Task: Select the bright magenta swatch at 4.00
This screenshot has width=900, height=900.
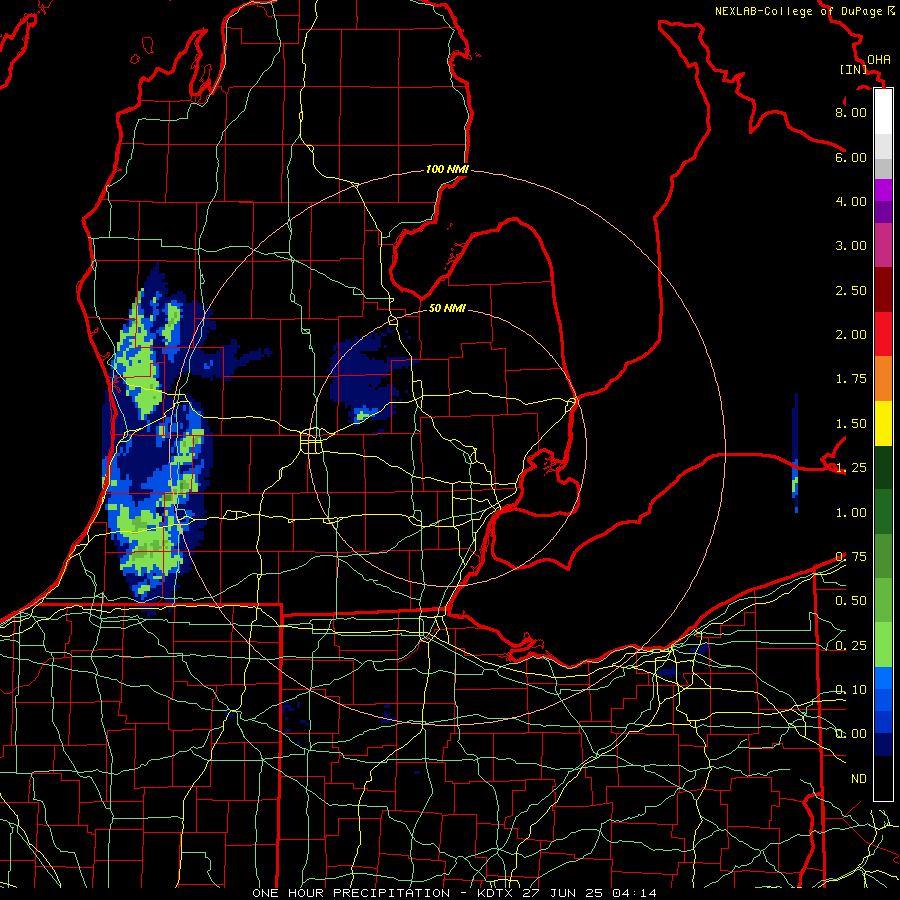Action: (x=883, y=190)
